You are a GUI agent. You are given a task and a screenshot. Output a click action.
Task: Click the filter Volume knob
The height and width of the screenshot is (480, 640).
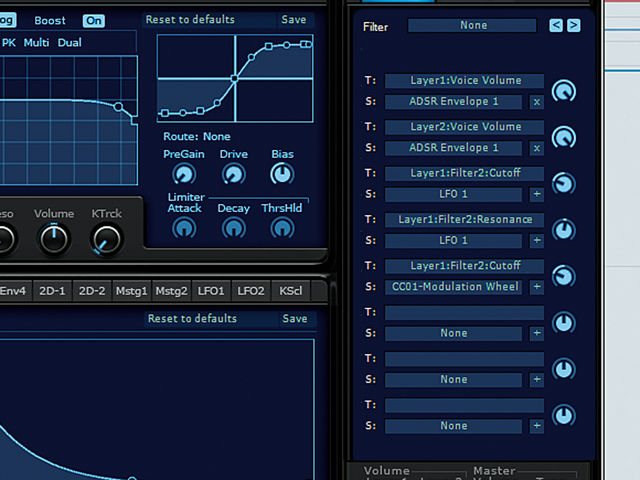tap(54, 239)
